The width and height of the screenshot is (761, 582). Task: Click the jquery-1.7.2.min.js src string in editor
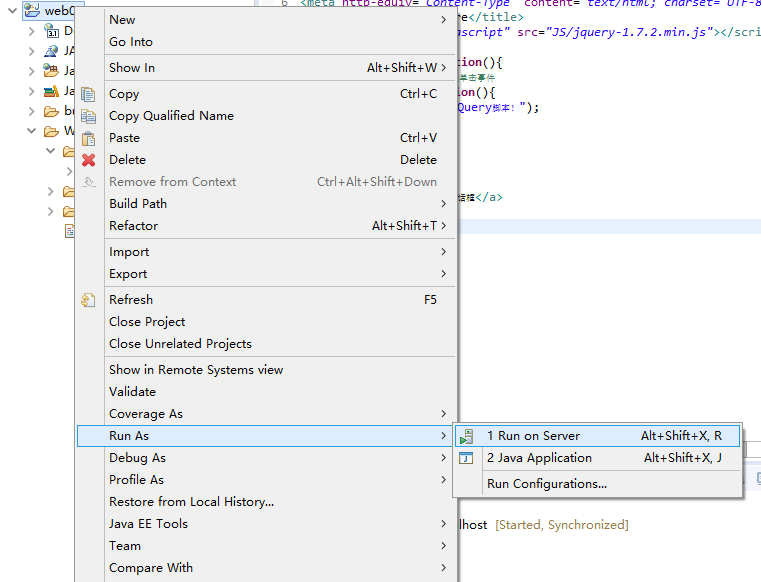click(629, 32)
